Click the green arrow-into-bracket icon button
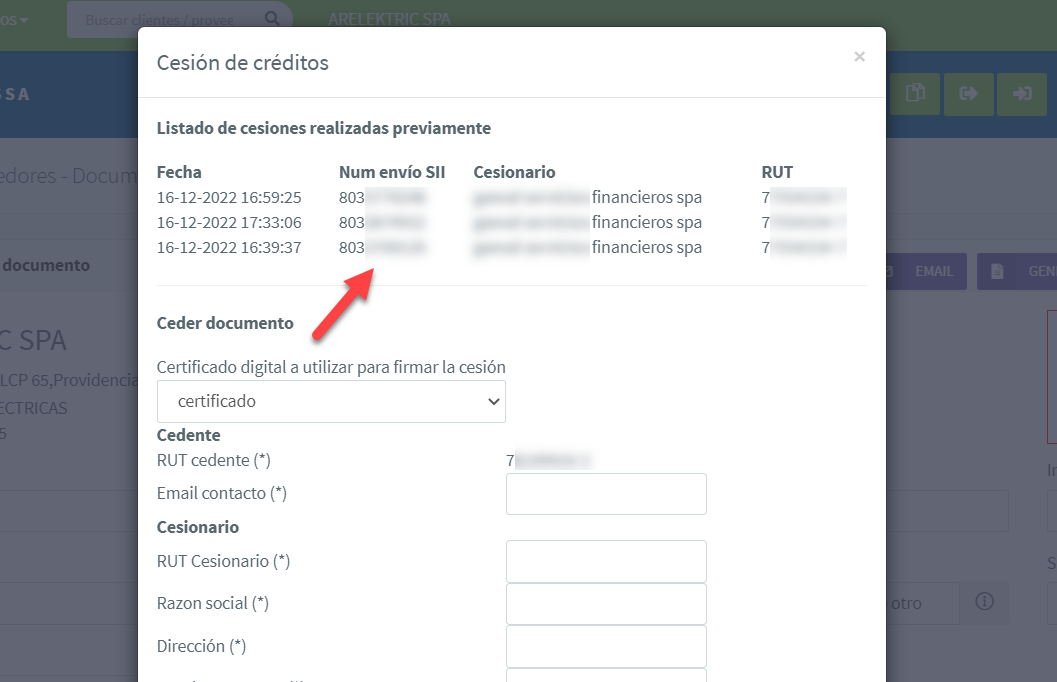This screenshot has width=1057, height=682. coord(1022,94)
